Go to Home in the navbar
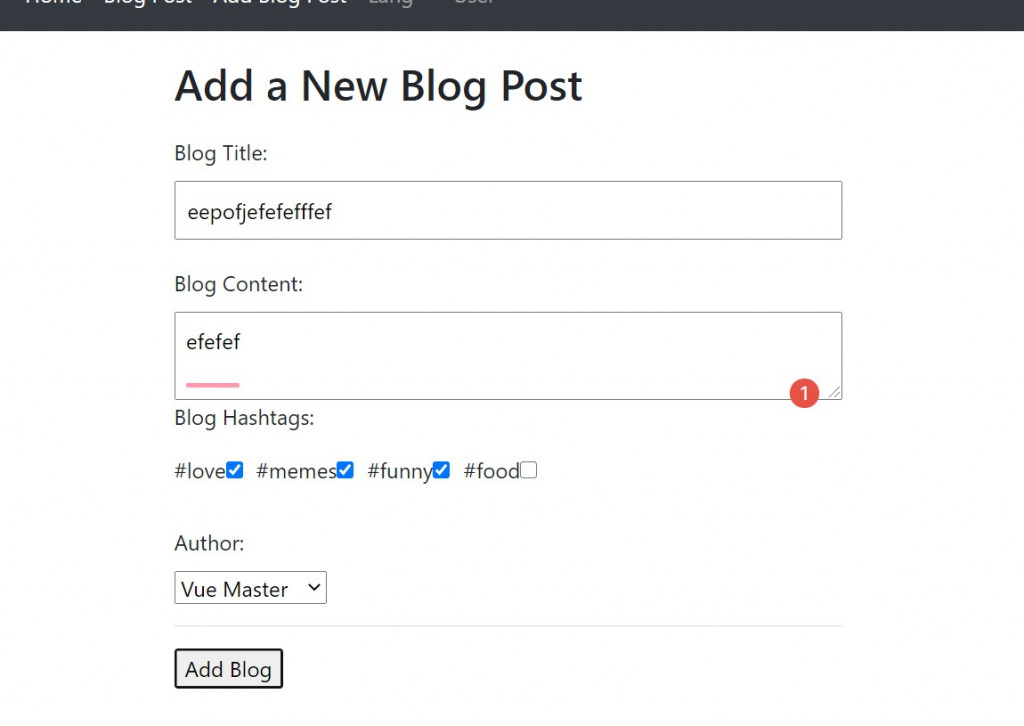 click(x=53, y=3)
